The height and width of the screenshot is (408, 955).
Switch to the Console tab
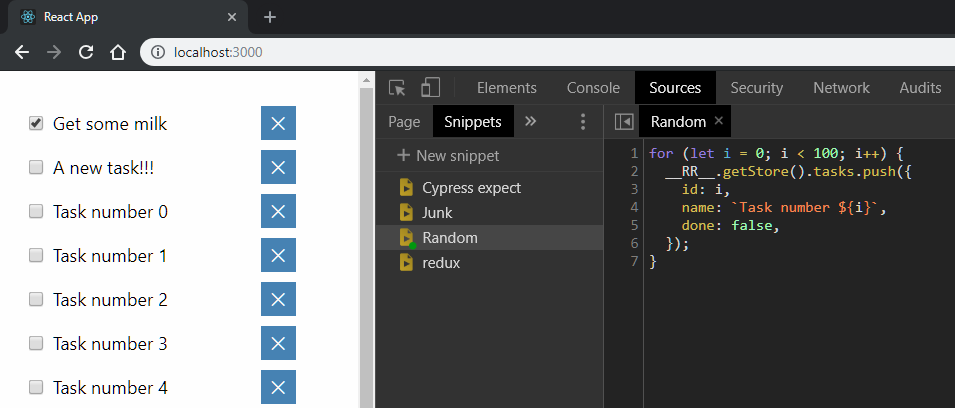(593, 88)
